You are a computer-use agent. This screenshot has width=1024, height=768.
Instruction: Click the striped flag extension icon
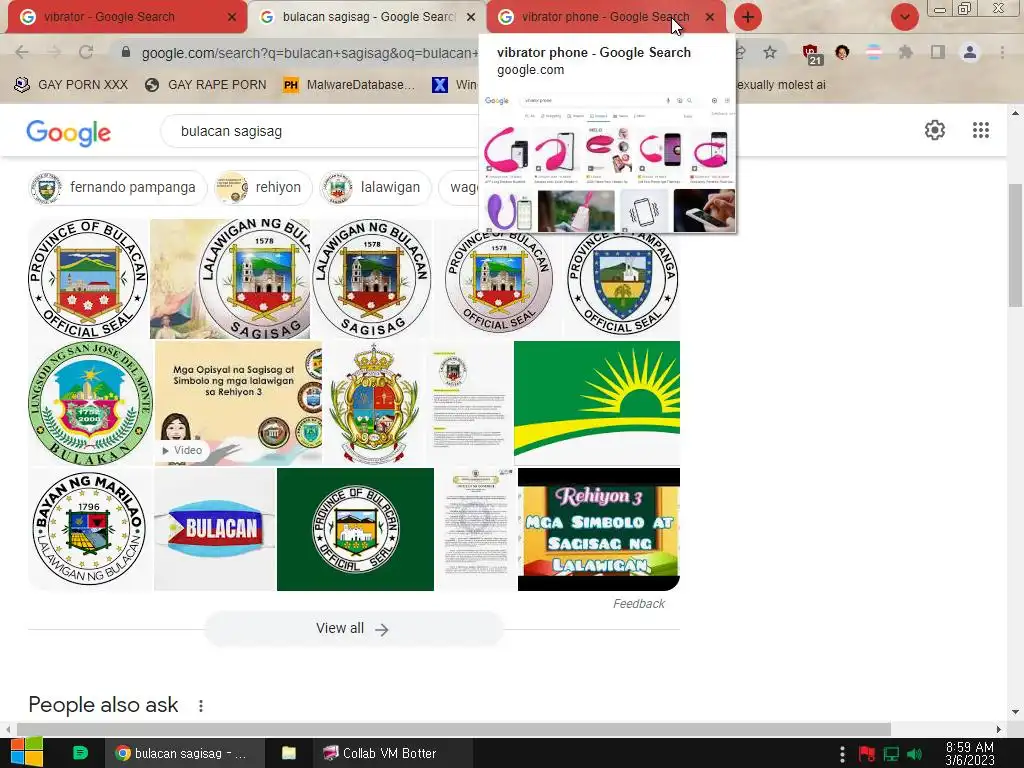873,52
